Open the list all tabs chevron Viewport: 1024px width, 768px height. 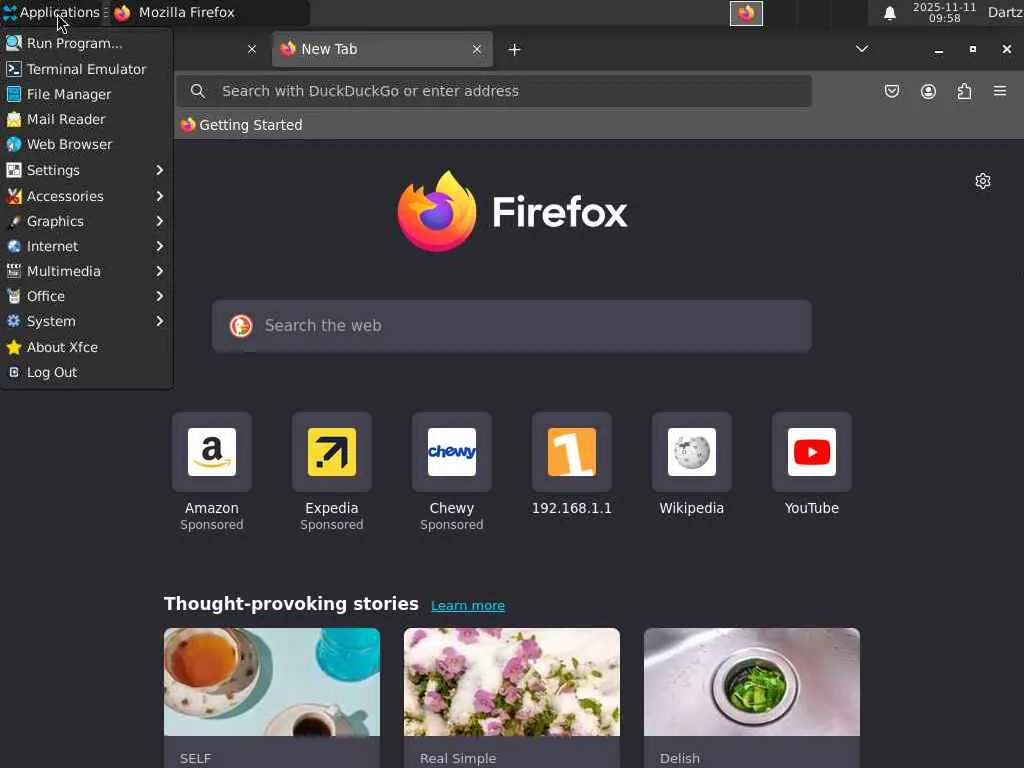[x=861, y=49]
